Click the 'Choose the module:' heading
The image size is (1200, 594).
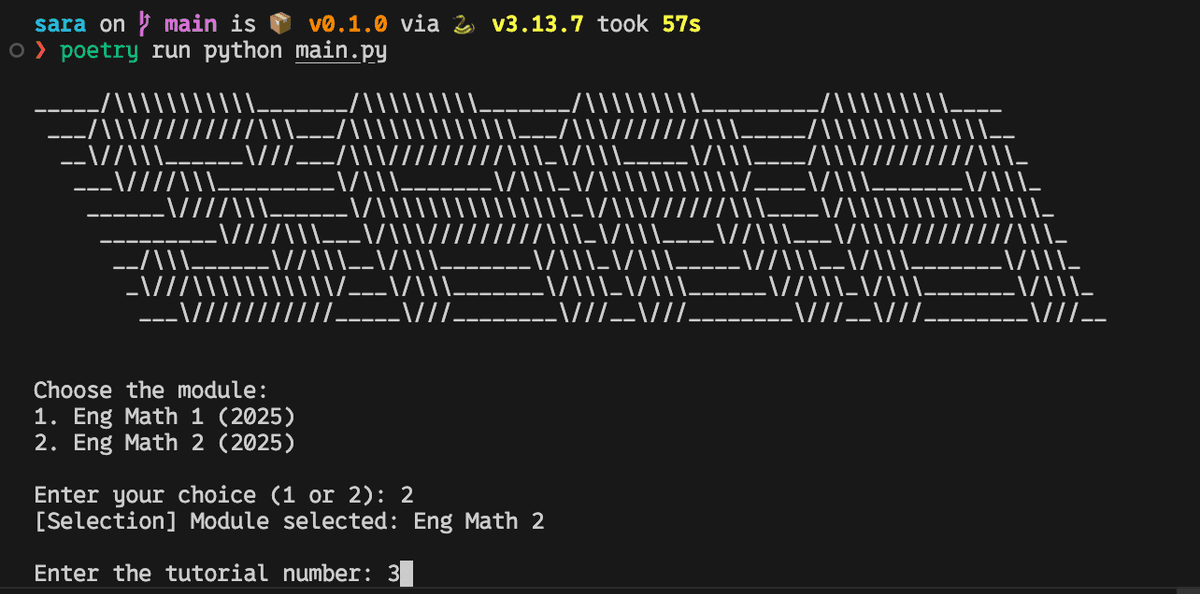click(151, 390)
